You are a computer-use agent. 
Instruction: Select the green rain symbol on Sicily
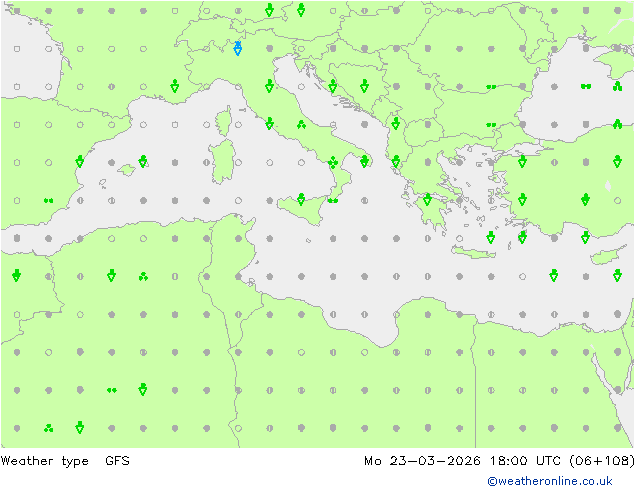coord(301,199)
